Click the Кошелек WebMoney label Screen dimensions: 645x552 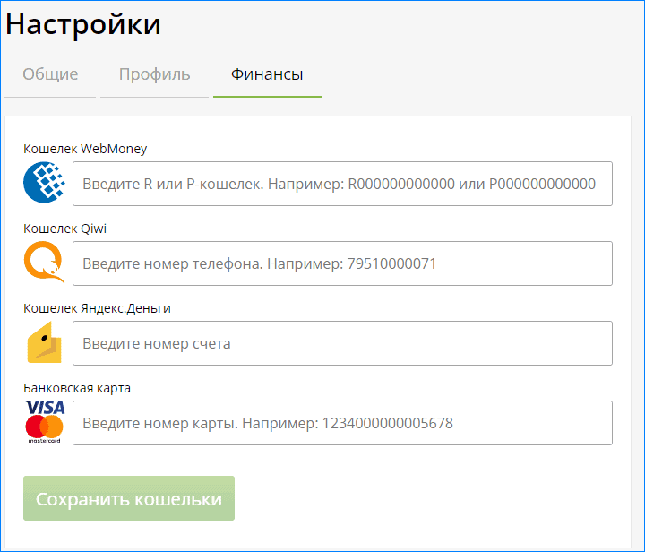click(x=85, y=148)
